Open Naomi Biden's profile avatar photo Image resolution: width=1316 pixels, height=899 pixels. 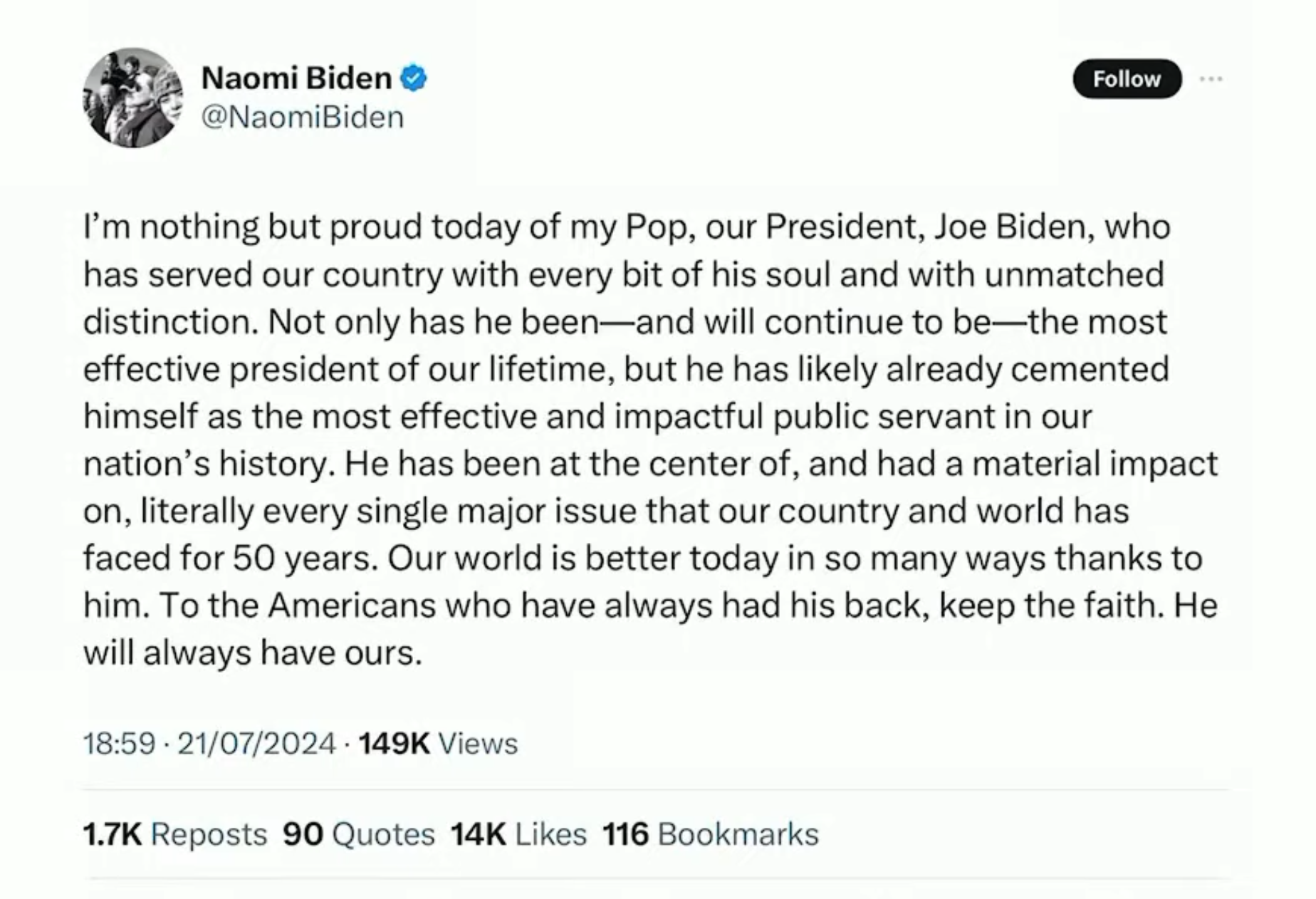[132, 98]
